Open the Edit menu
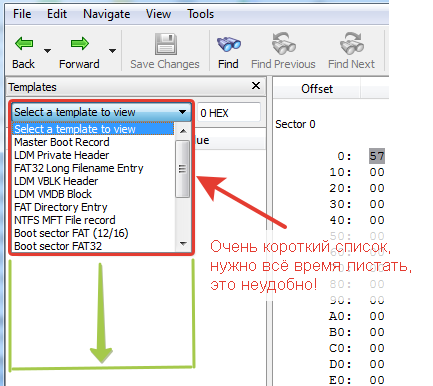This screenshot has width=433, height=386. click(x=57, y=14)
